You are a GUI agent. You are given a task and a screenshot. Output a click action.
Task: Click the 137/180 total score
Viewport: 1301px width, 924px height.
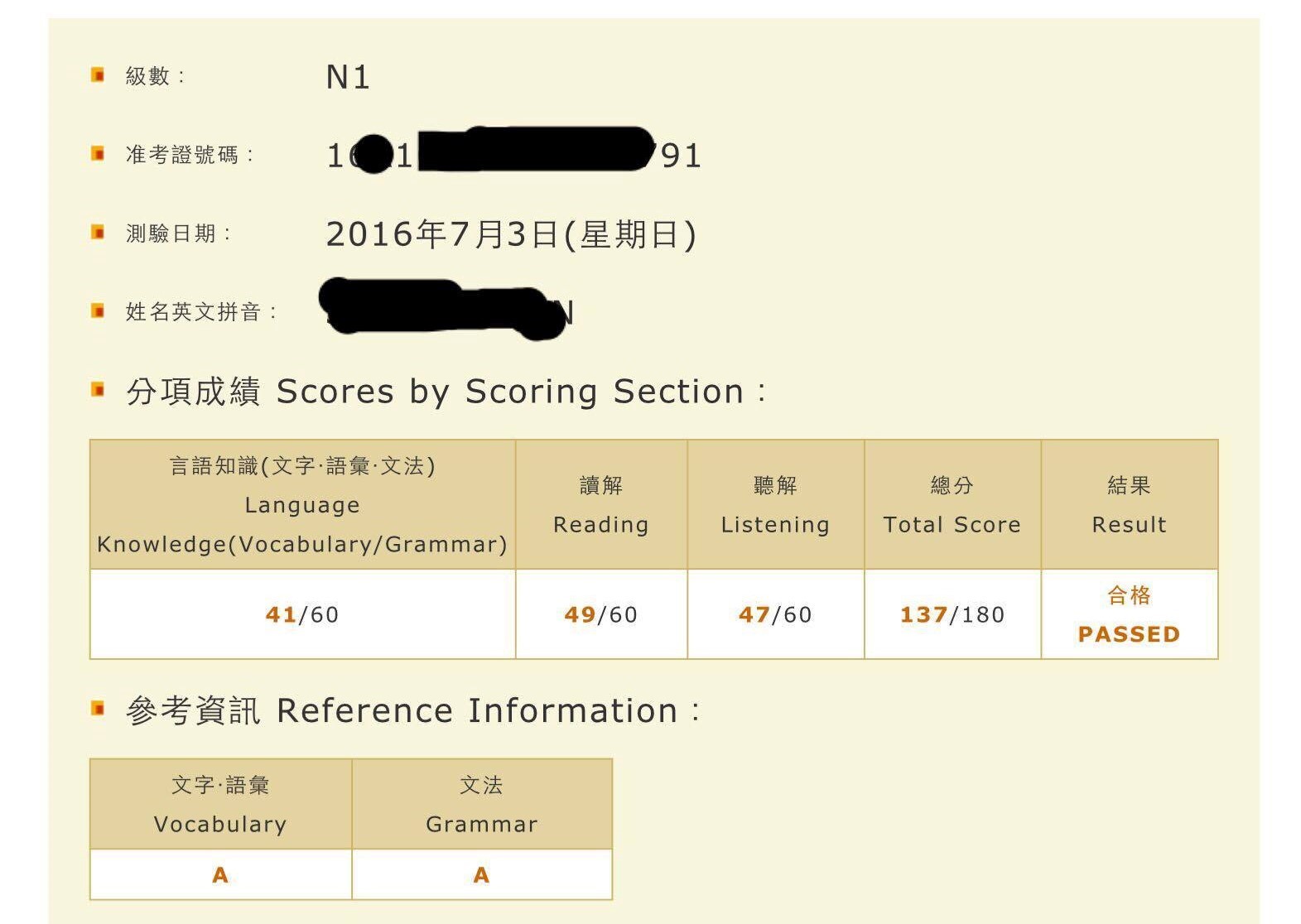(x=952, y=614)
